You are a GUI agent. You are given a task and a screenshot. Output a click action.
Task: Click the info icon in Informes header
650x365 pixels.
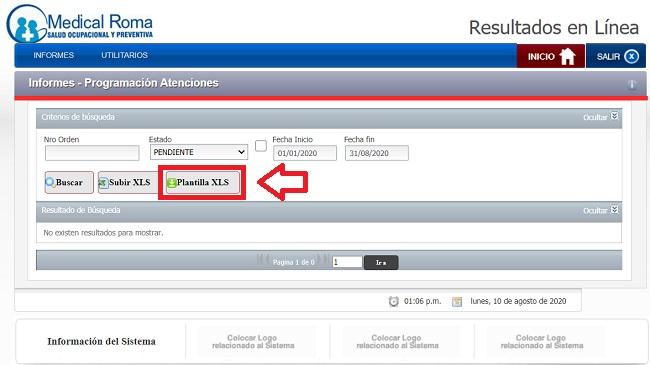point(631,85)
